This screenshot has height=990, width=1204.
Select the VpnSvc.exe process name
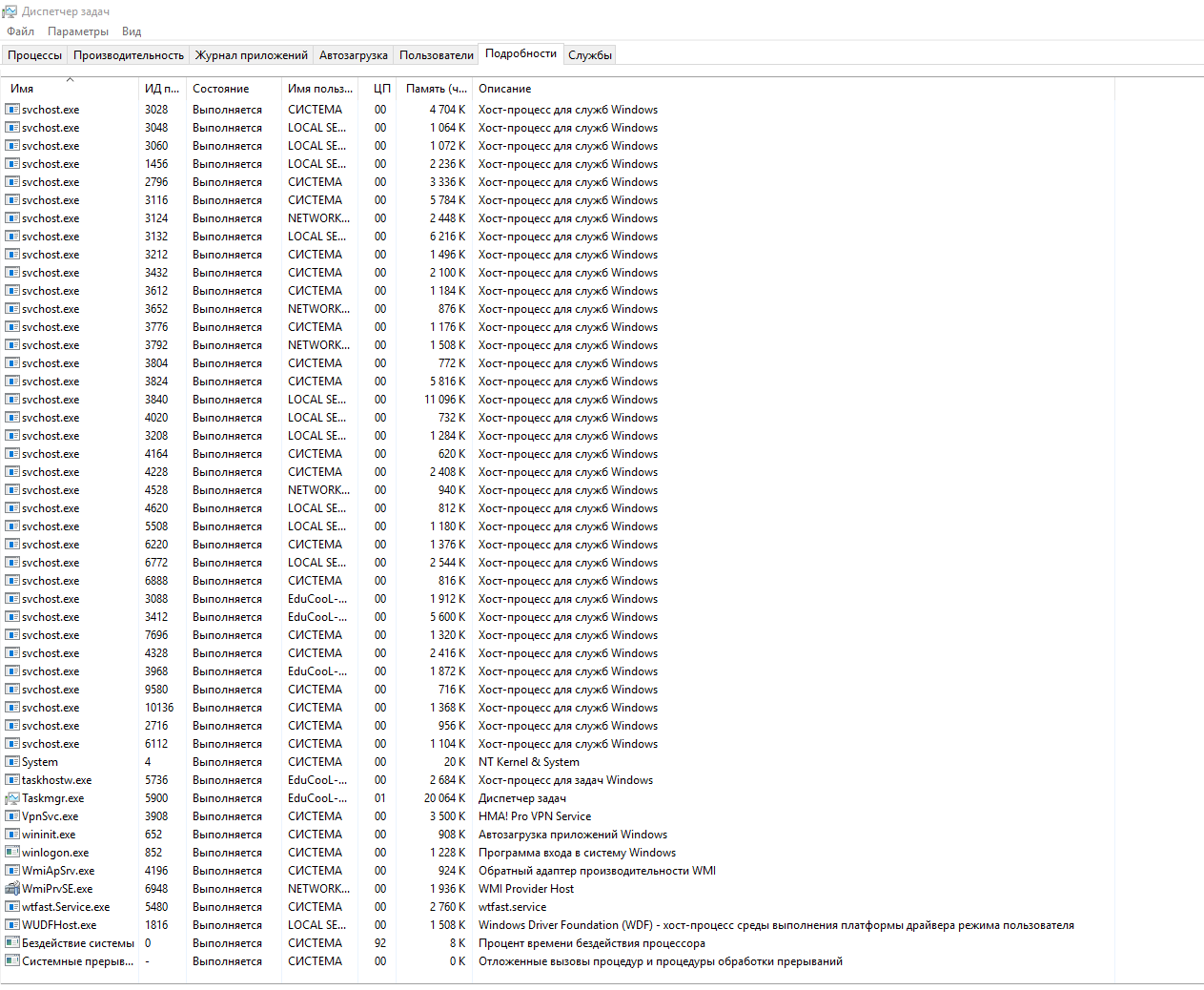(51, 816)
